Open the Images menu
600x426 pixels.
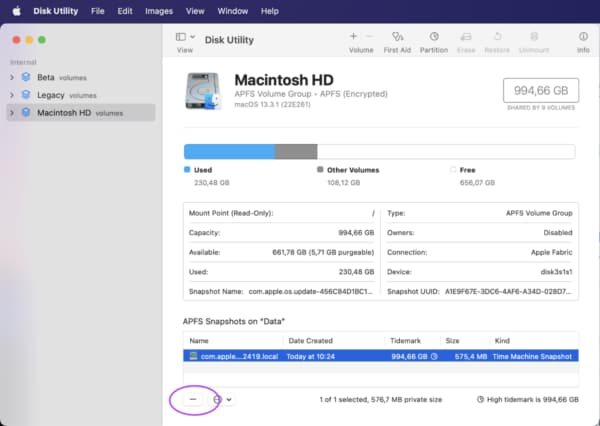pyautogui.click(x=159, y=11)
